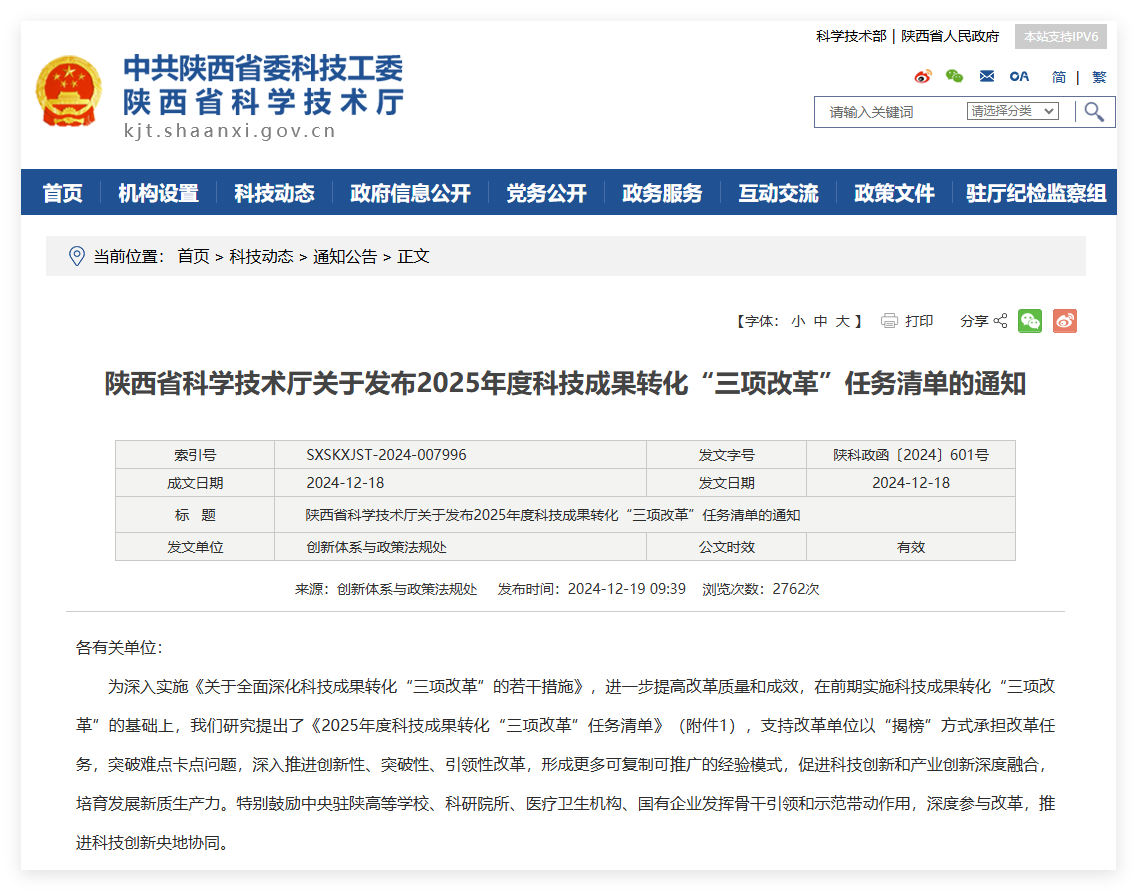Click the 成文日期 value 2024-12-18
Viewport: 1138px width, 891px height.
point(345,483)
